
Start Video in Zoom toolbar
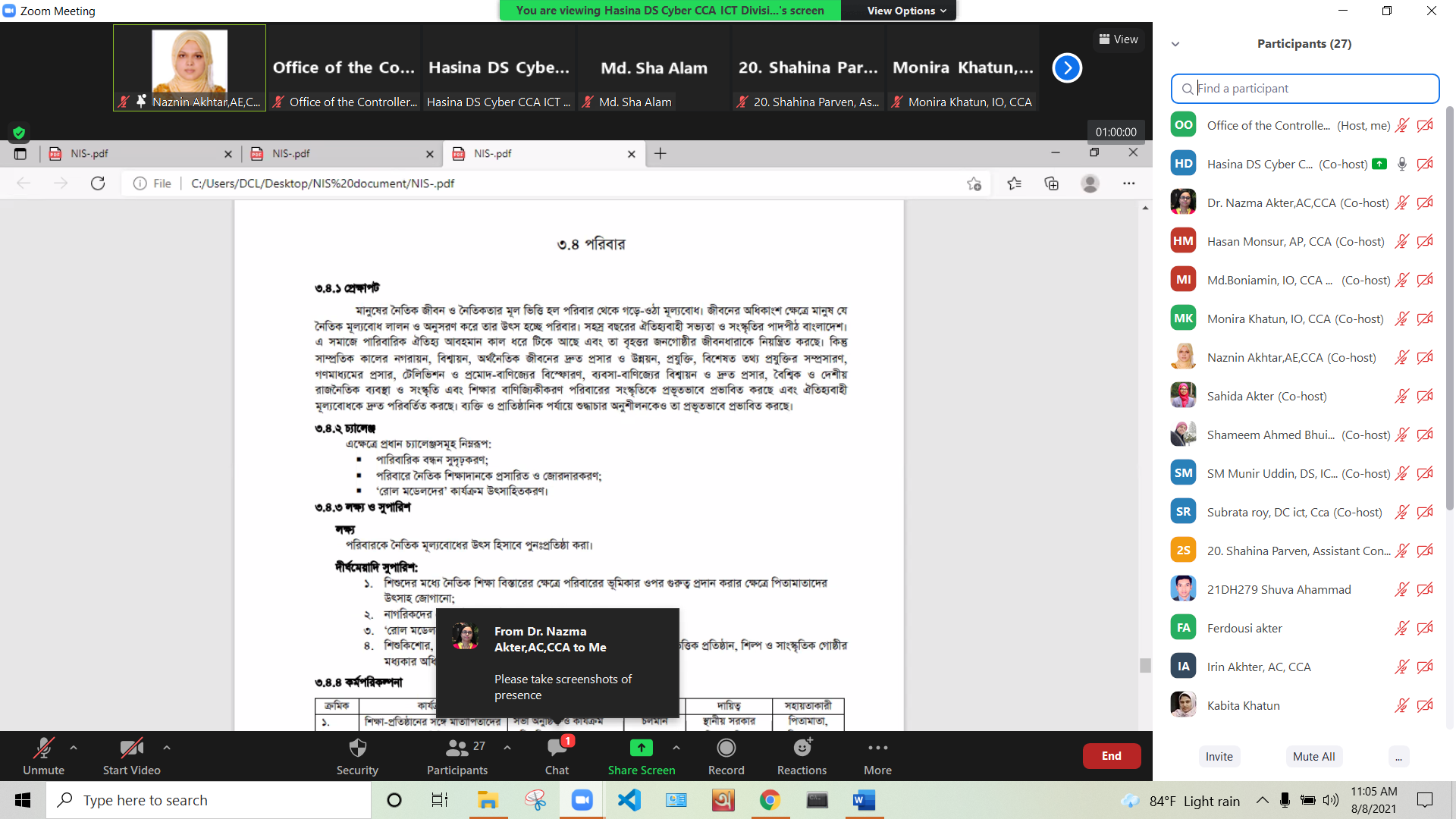coord(131,756)
